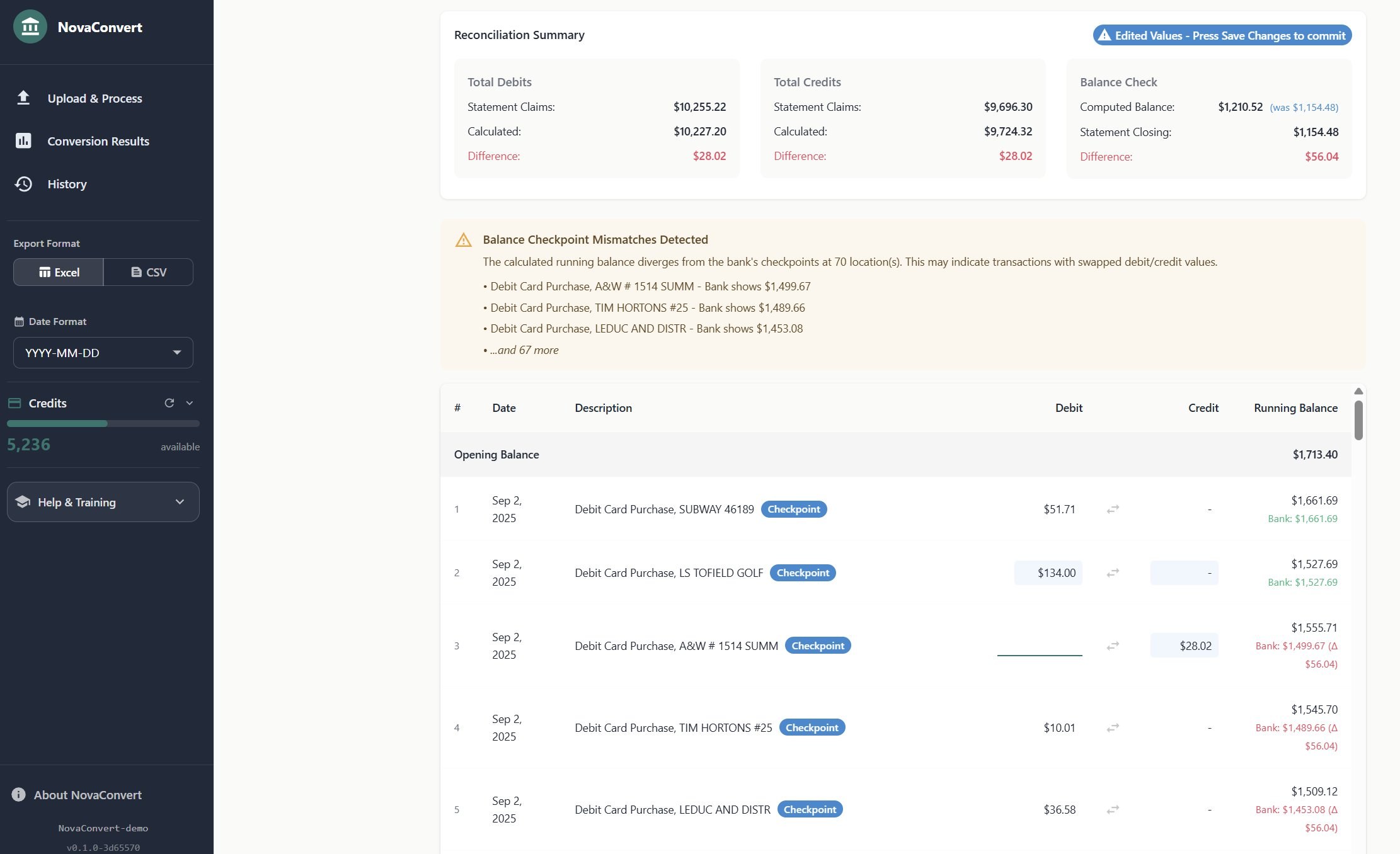Click the empty debit field for A&W row
The image size is (1400, 854).
pyautogui.click(x=1039, y=645)
